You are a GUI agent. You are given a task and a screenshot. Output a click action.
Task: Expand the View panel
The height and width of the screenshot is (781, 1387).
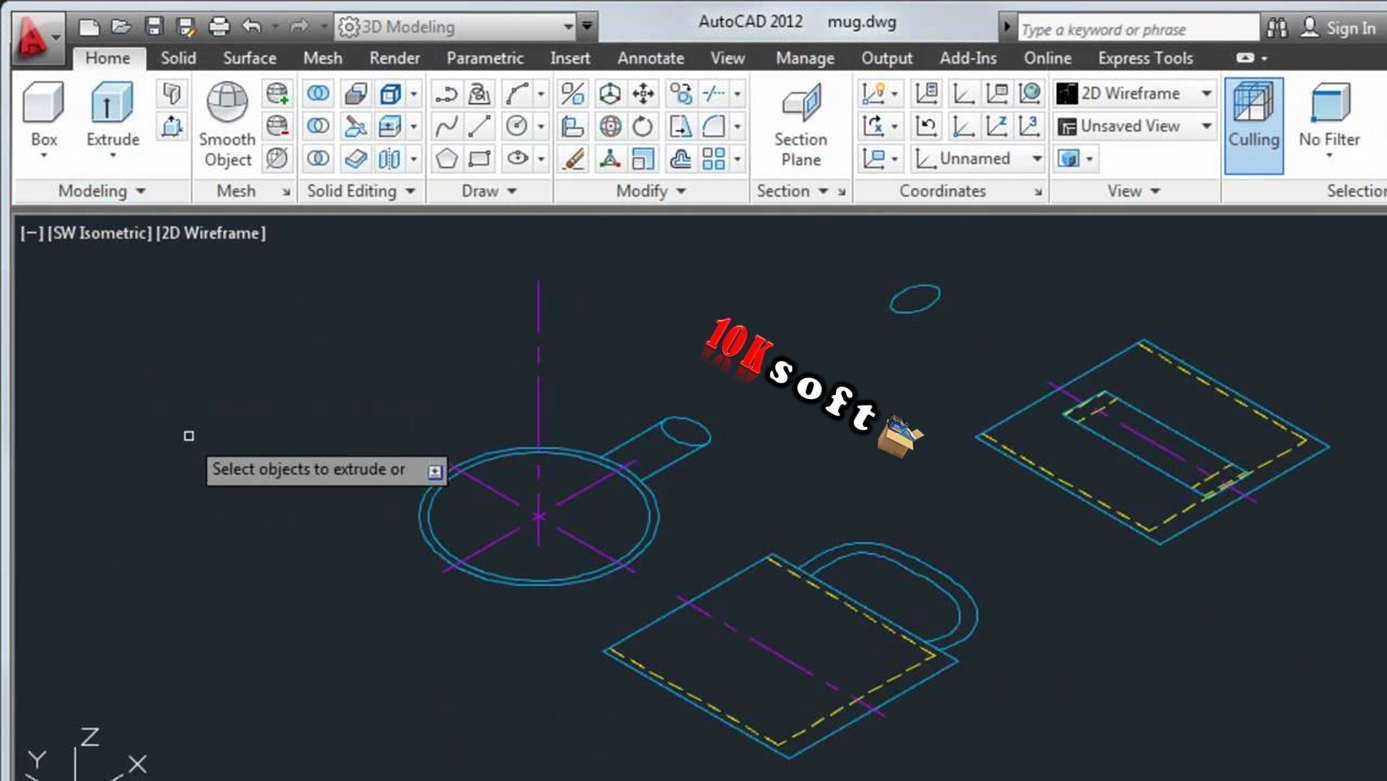pyautogui.click(x=1133, y=191)
